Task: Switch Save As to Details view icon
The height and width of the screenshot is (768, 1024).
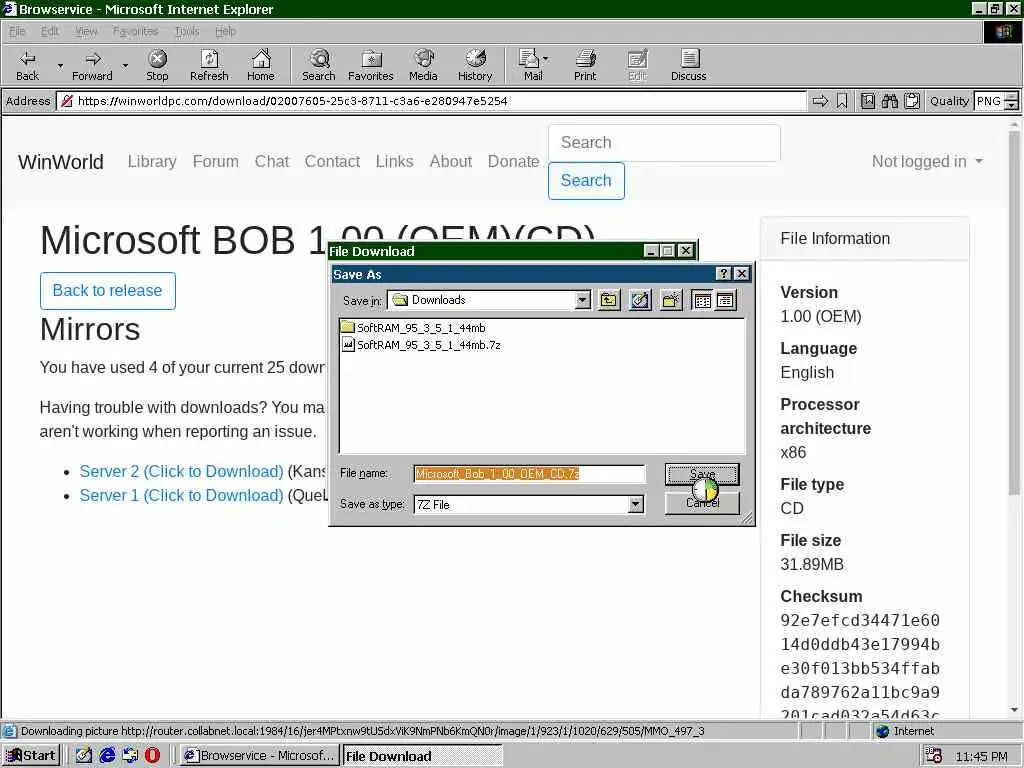Action: coord(726,300)
